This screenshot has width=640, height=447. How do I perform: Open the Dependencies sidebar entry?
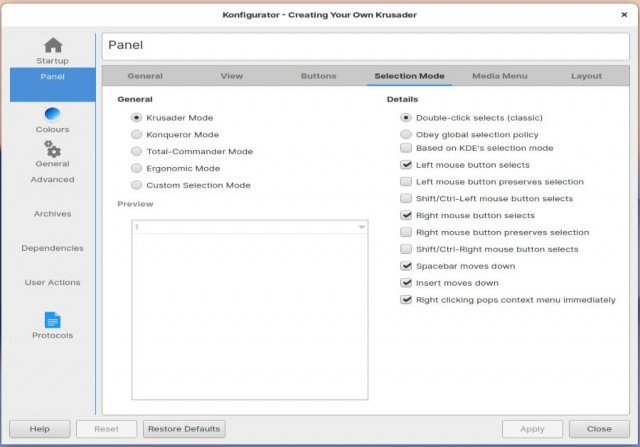52,248
